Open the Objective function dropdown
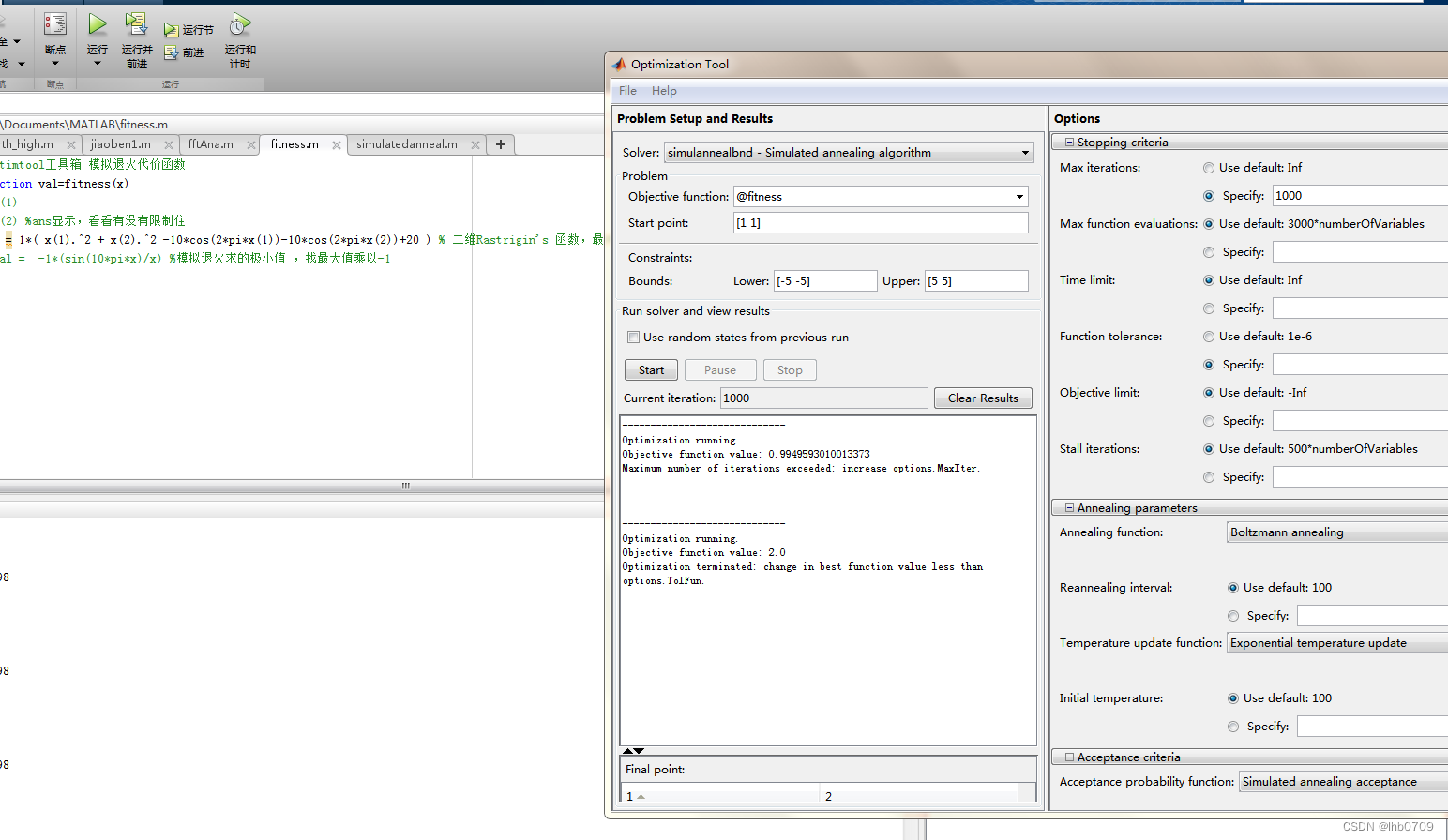Screen dimensions: 1448x840 [x=1019, y=197]
